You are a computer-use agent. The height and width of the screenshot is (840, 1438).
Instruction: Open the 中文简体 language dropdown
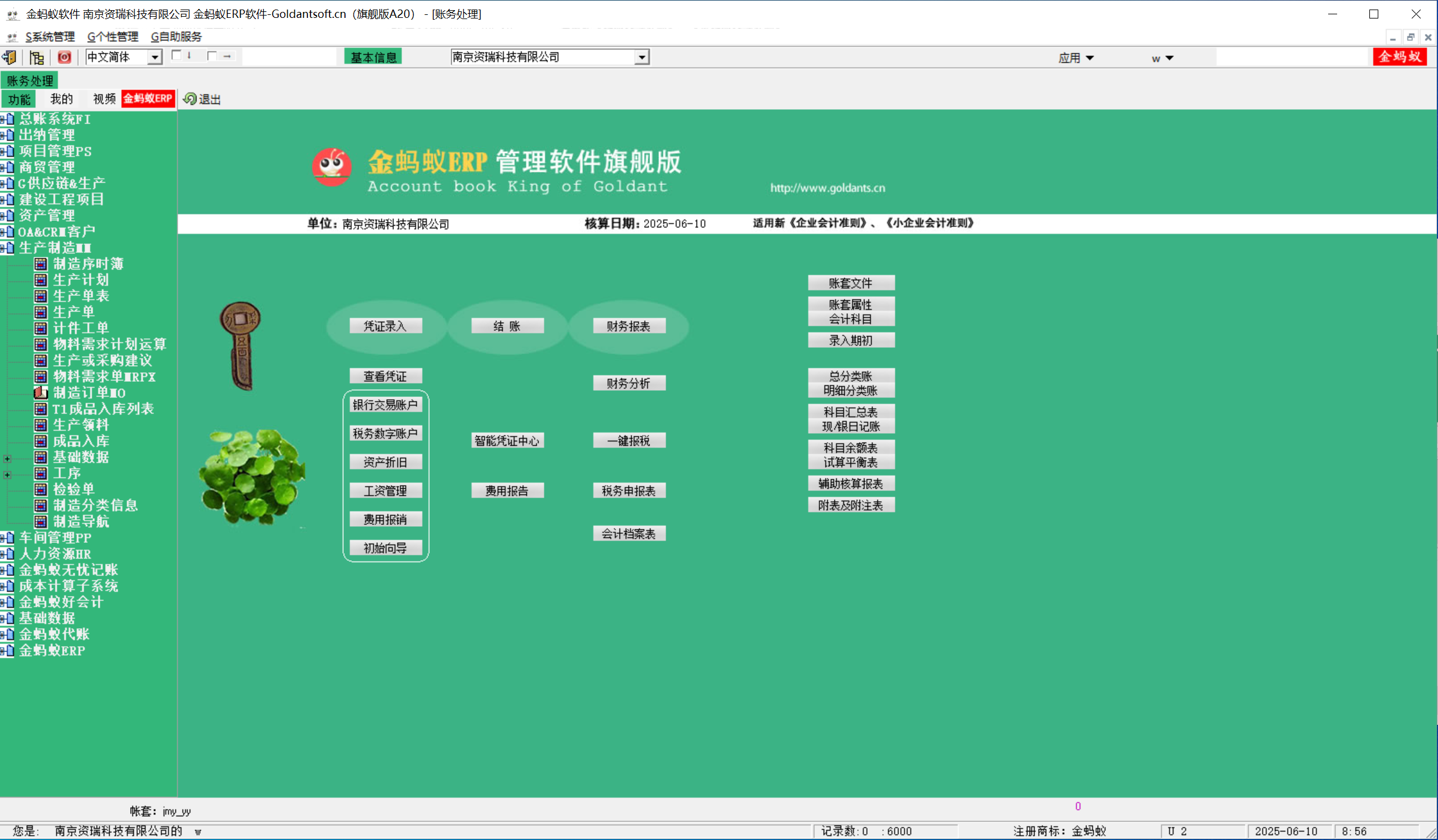point(155,57)
